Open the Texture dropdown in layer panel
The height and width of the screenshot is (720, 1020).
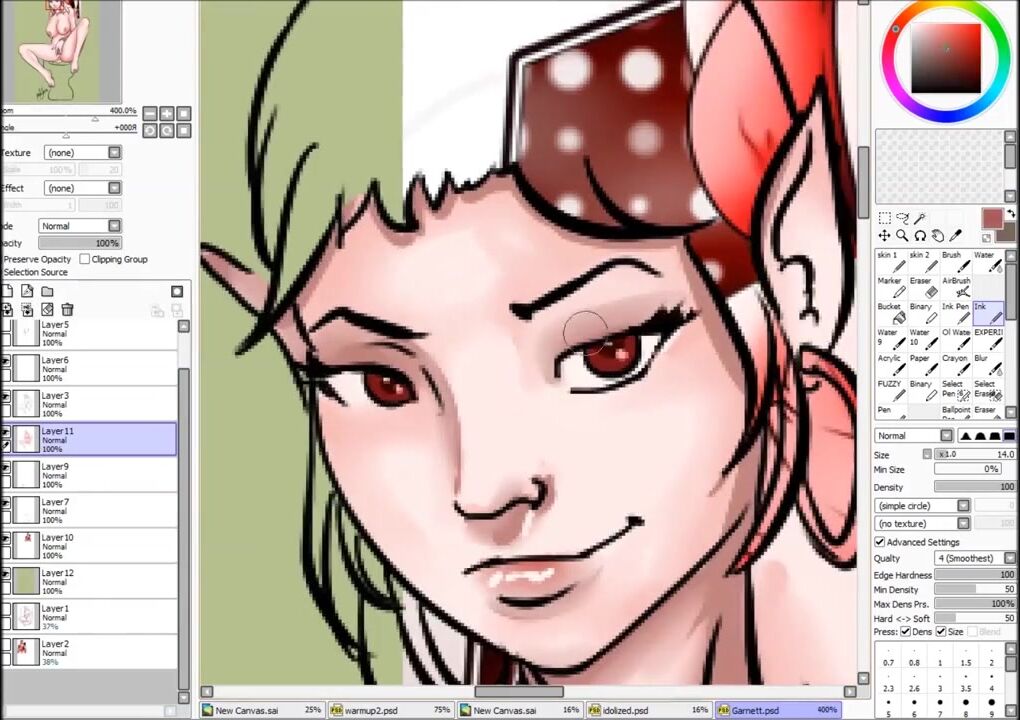point(82,153)
